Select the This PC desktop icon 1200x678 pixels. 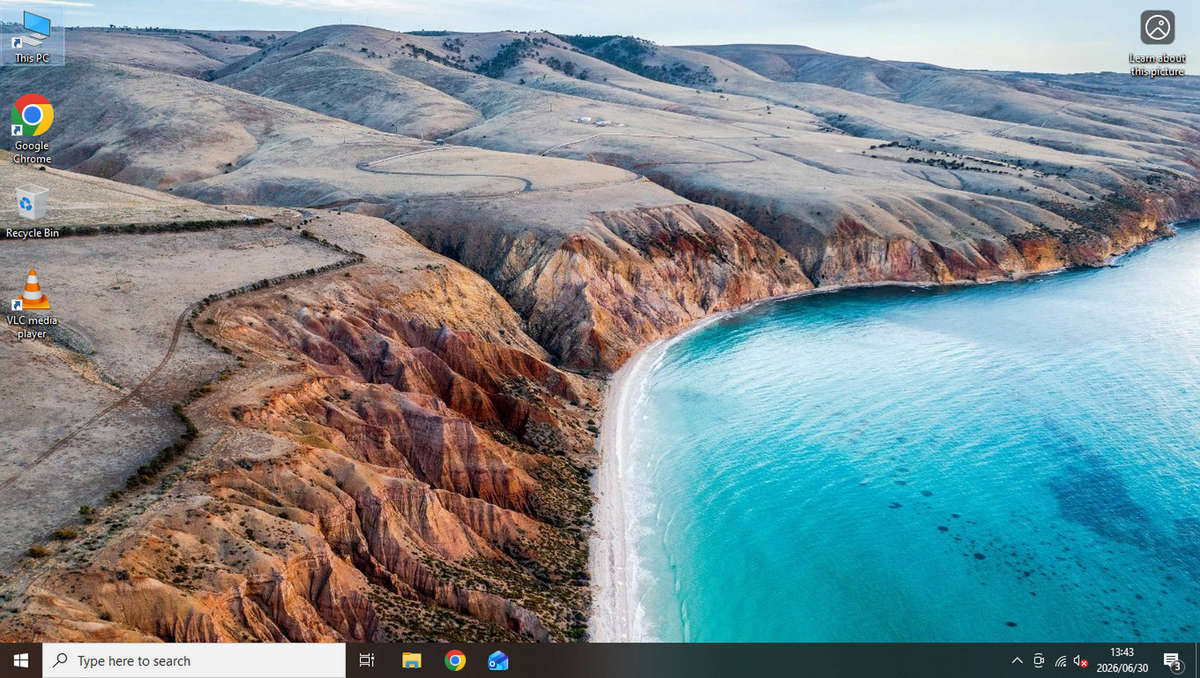[32, 37]
